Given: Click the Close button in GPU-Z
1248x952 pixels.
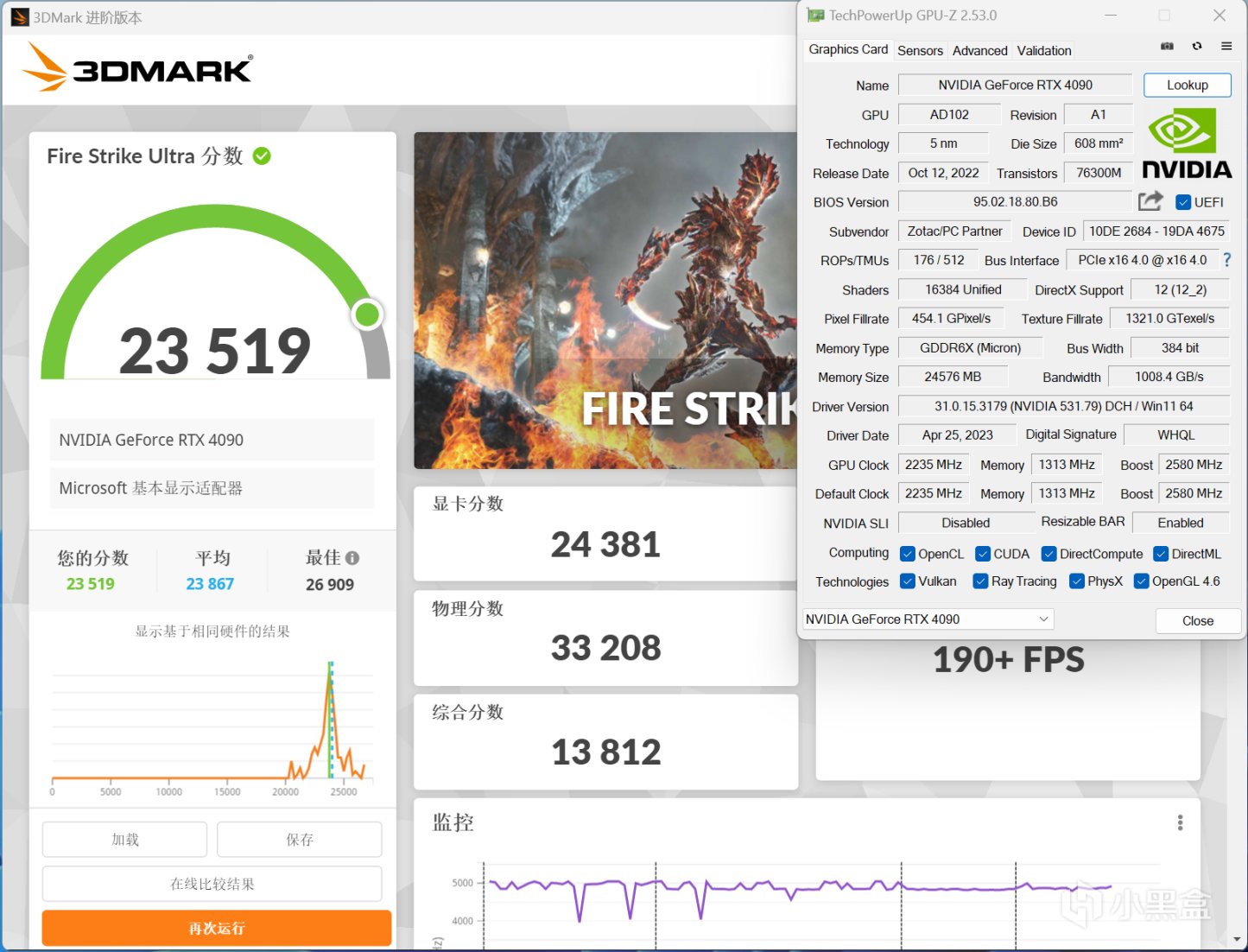Looking at the screenshot, I should coord(1198,621).
